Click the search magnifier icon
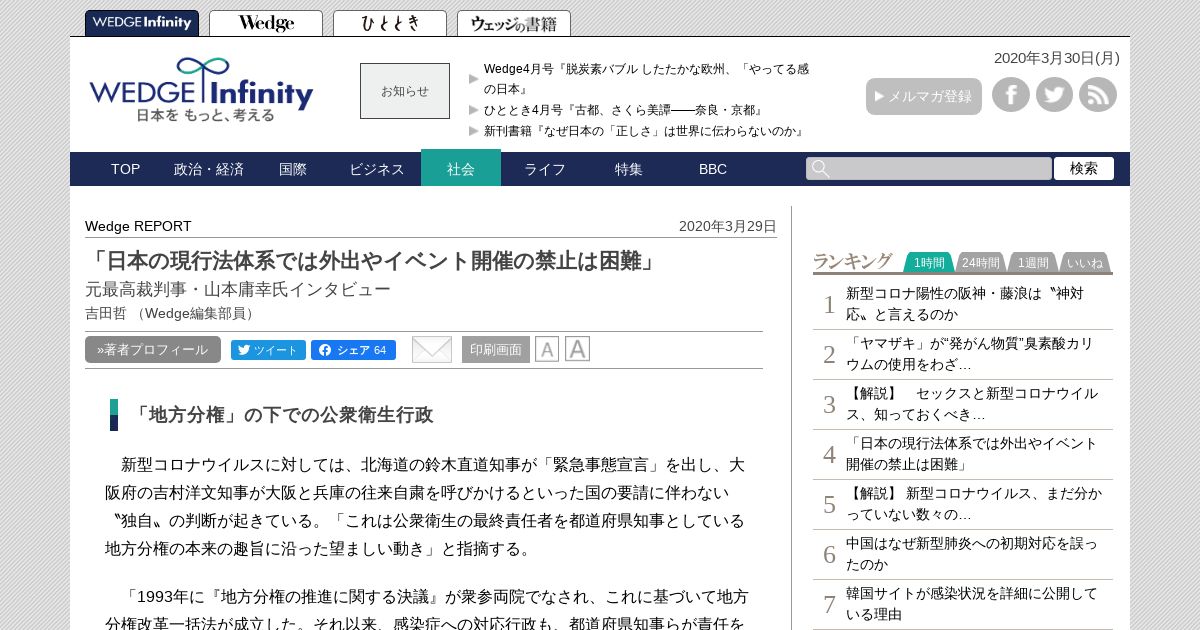Viewport: 1200px width, 630px height. point(821,168)
